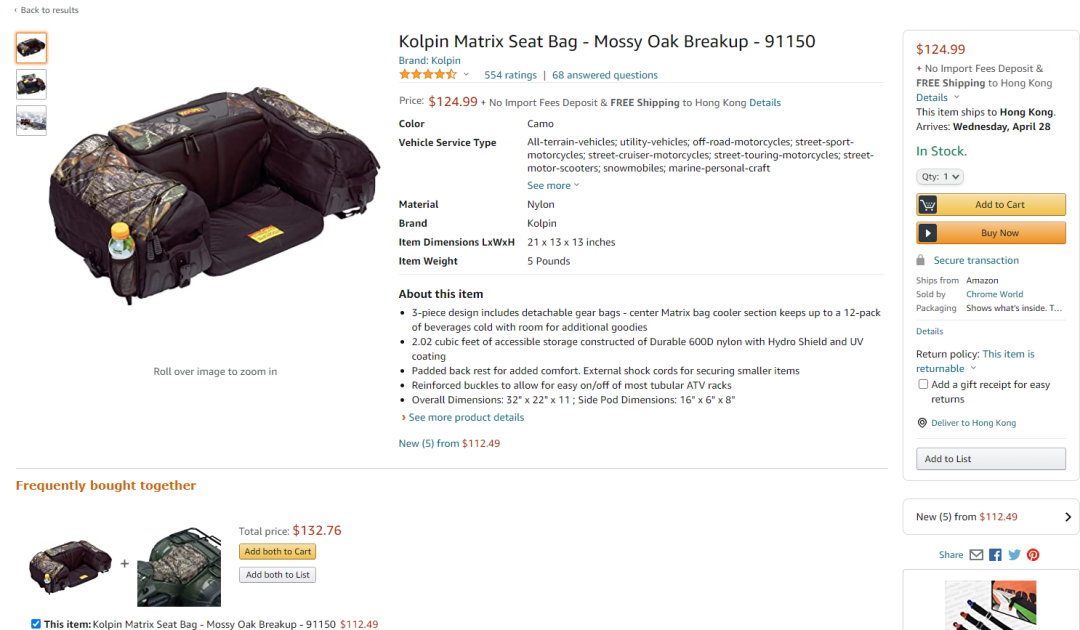1080x630 pixels.
Task: Expand the star ratings breakdown arrow
Action: pyautogui.click(x=466, y=74)
